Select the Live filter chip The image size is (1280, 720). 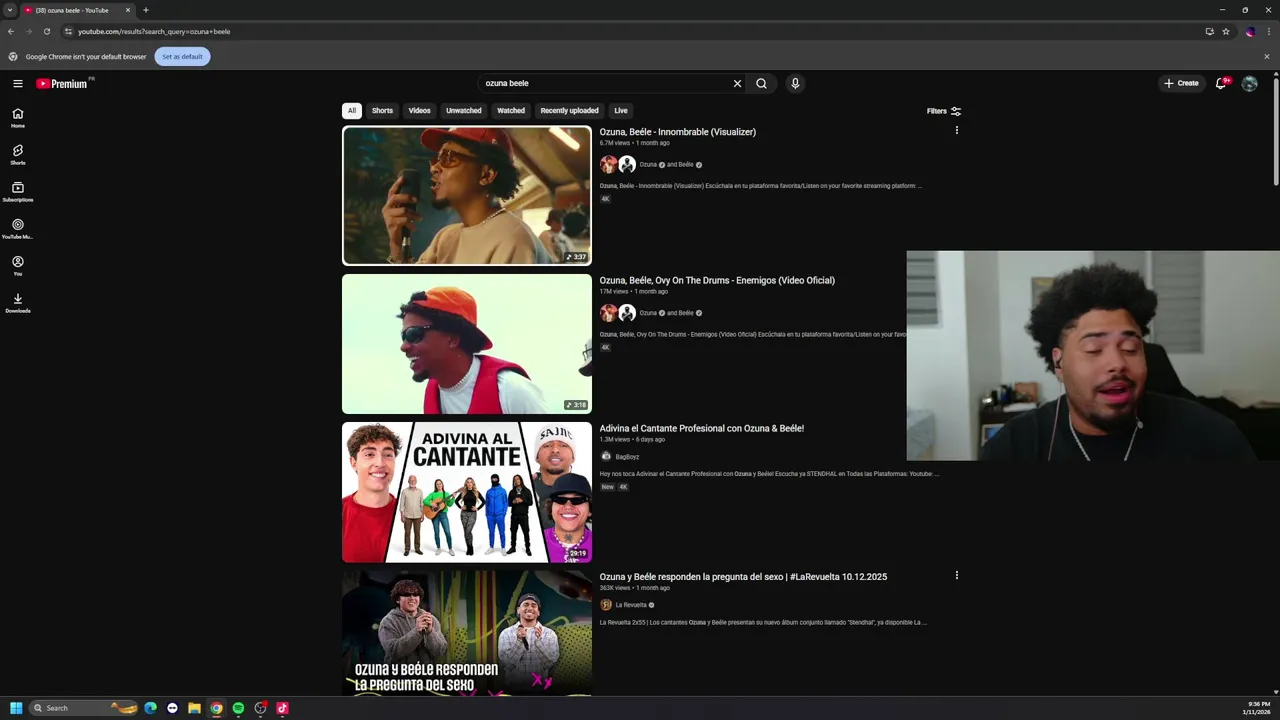tap(621, 111)
